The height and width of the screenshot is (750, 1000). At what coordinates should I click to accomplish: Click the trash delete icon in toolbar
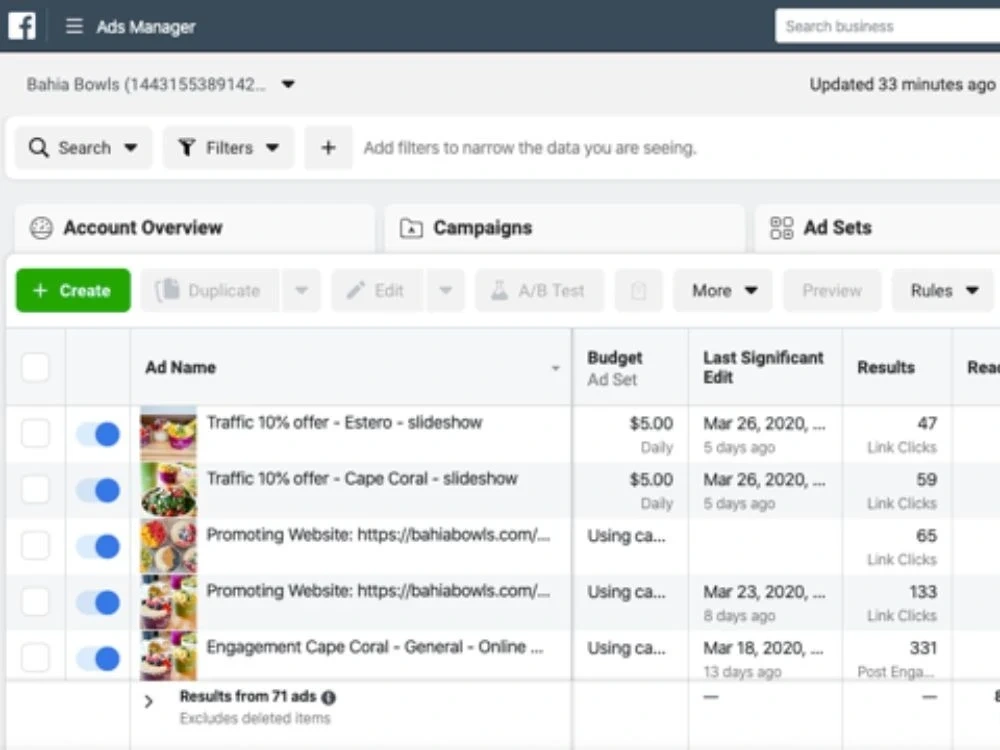coord(638,291)
